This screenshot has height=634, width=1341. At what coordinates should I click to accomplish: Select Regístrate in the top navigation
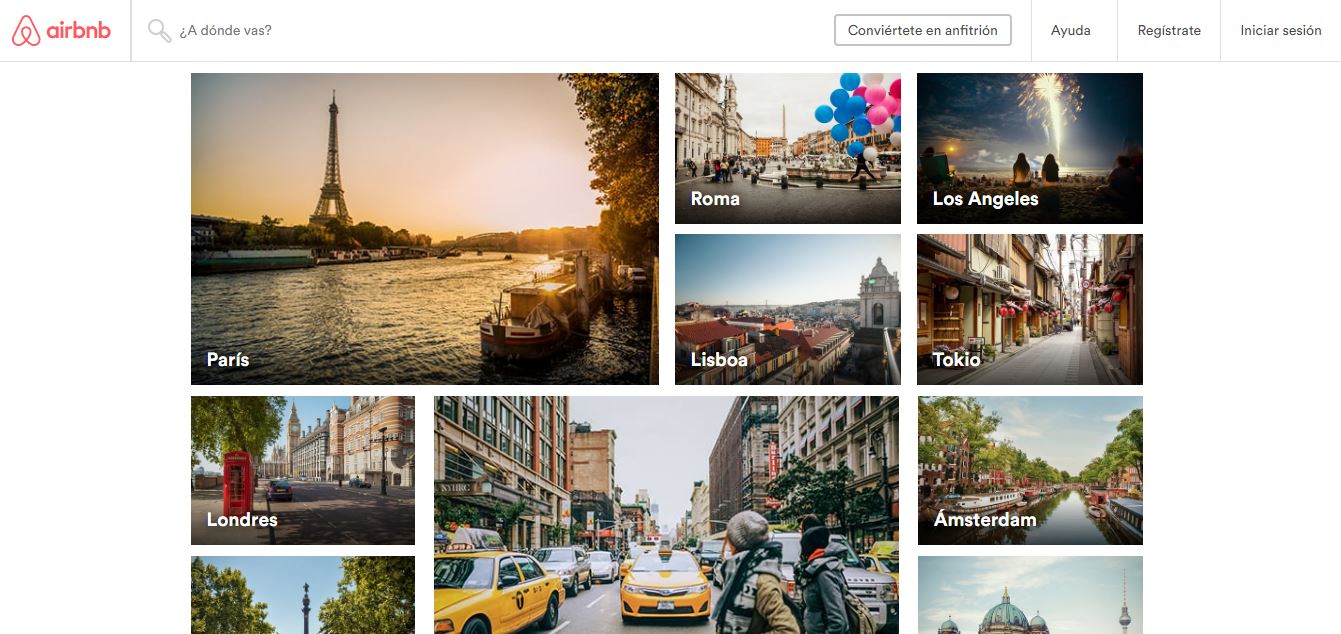pos(1168,31)
